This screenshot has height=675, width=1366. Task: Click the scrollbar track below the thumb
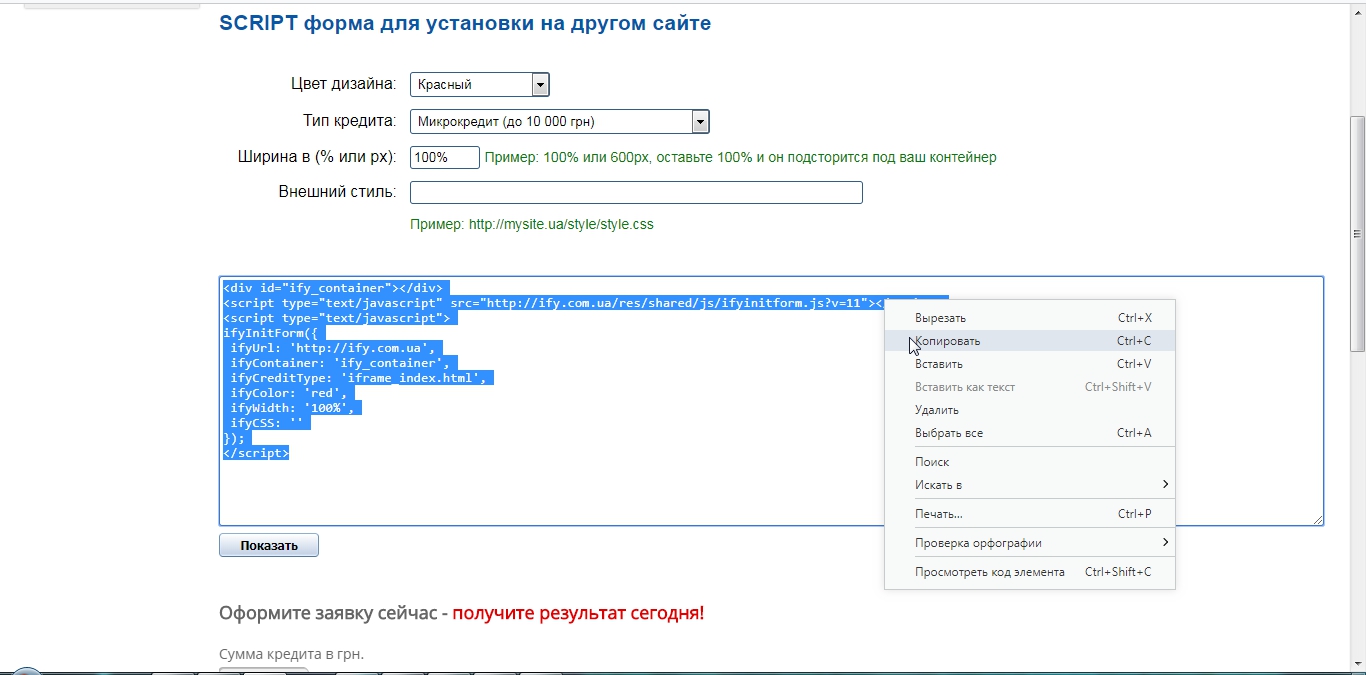(x=1357, y=500)
